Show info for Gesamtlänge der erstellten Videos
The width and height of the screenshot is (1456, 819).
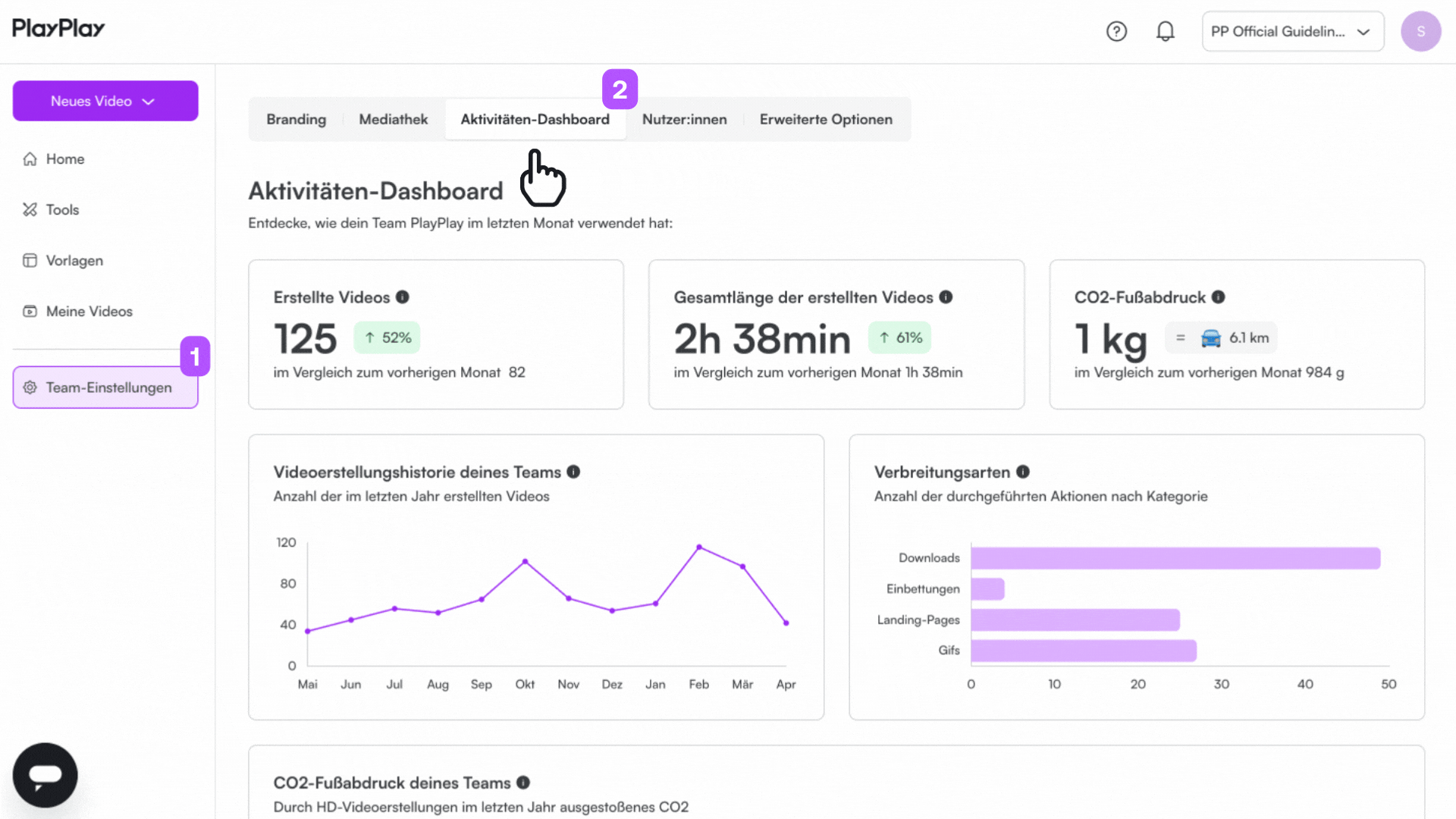pyautogui.click(x=946, y=297)
